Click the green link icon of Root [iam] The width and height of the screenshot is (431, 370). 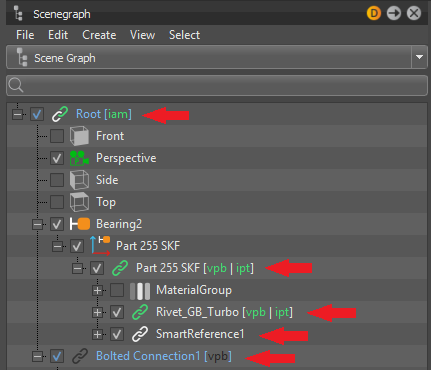coord(60,114)
